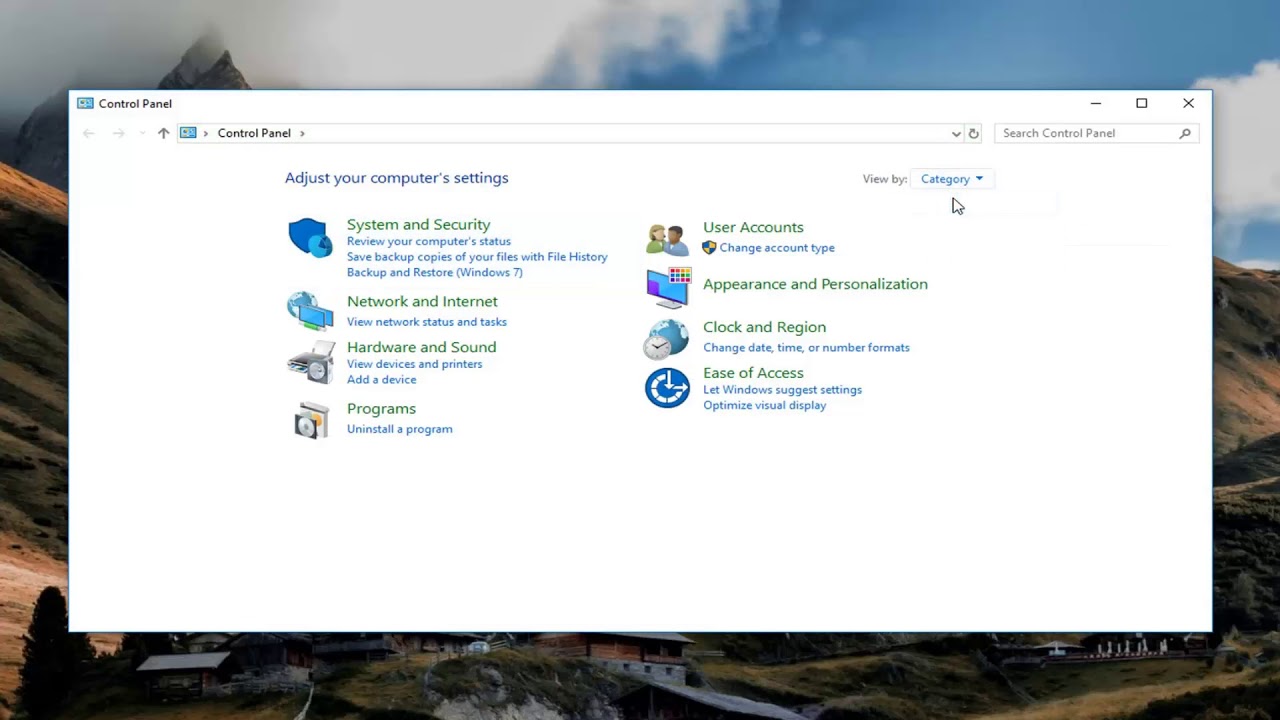This screenshot has width=1280, height=720.
Task: Go up one level with the up arrow
Action: coord(163,133)
